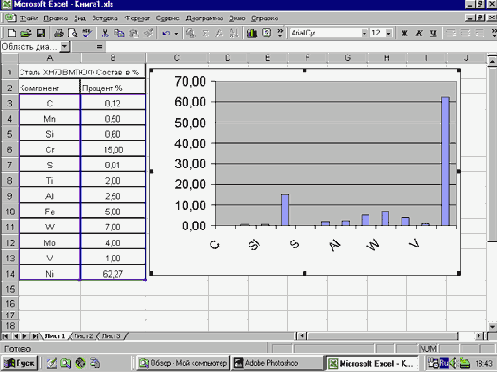Screen dimensions: 497x372
Task: Select cell containing 62,27
Action: 113,274
